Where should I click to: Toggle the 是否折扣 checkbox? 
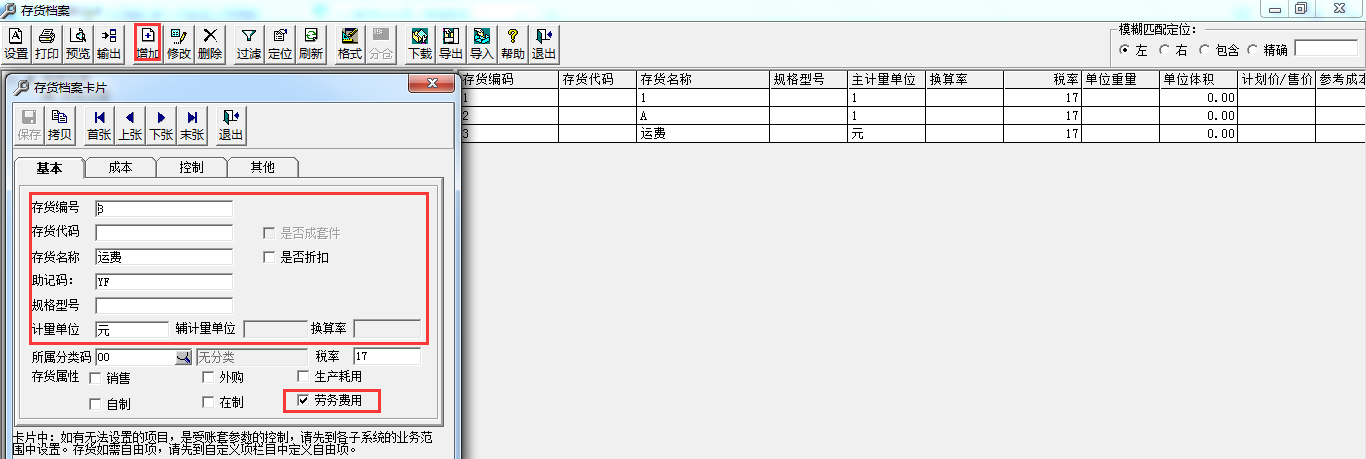coord(269,257)
